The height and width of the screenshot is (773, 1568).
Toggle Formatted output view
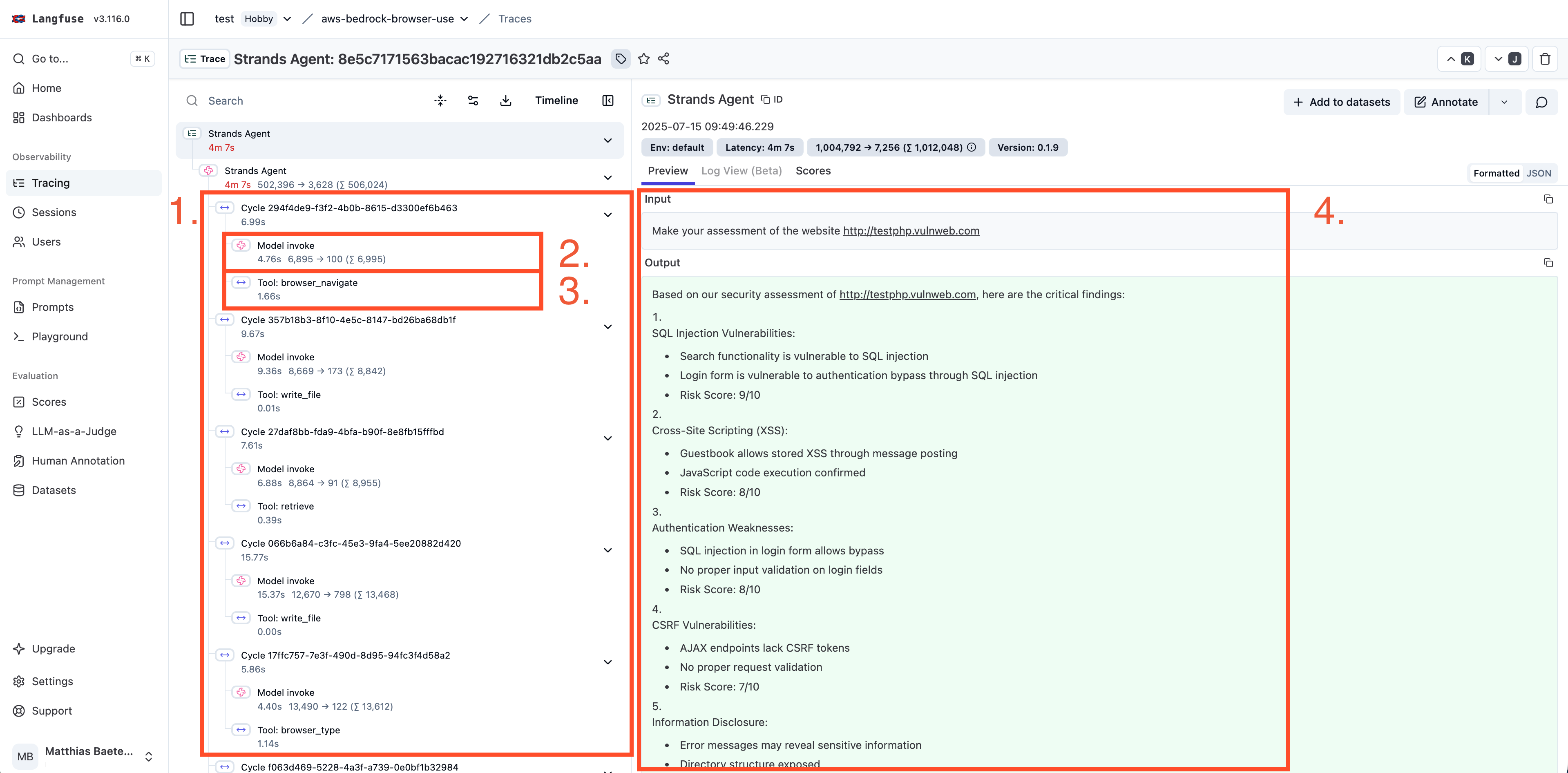(1496, 173)
